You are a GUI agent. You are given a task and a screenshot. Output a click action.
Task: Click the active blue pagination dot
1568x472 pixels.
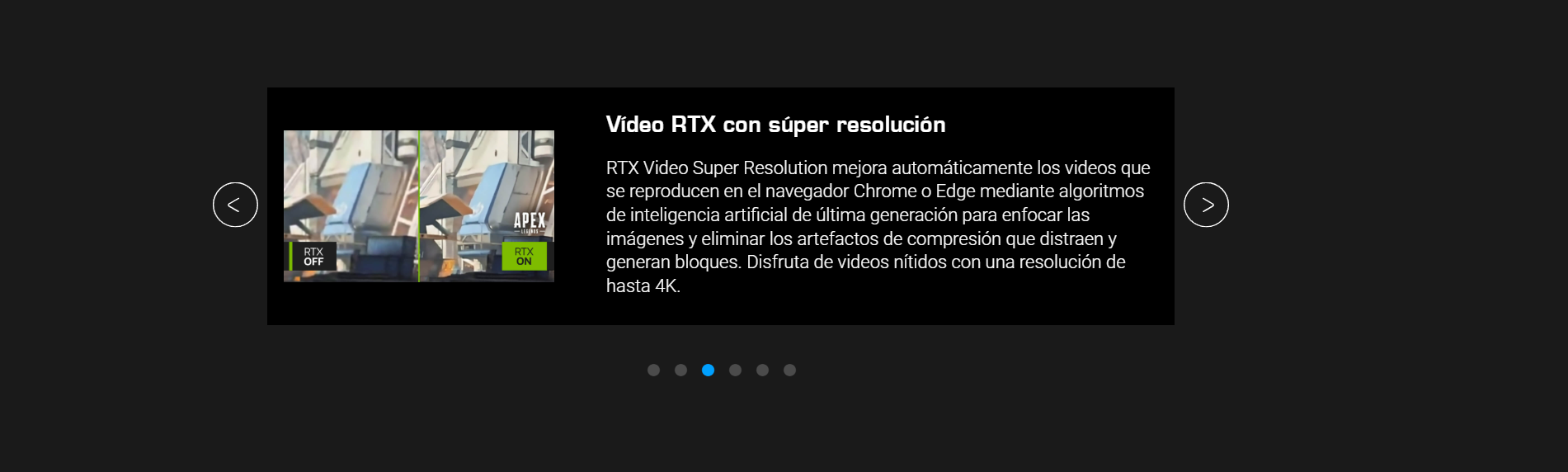pyautogui.click(x=708, y=370)
